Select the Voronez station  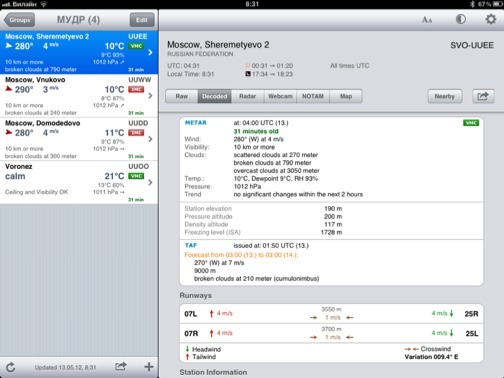(x=79, y=182)
